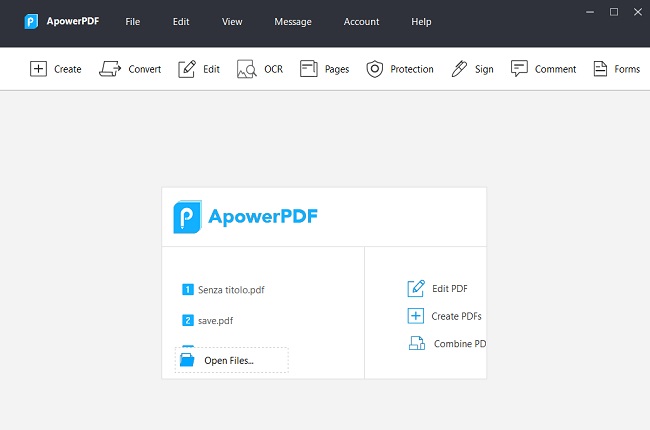Click the Forms document icon
The width and height of the screenshot is (650, 430).
click(x=600, y=69)
